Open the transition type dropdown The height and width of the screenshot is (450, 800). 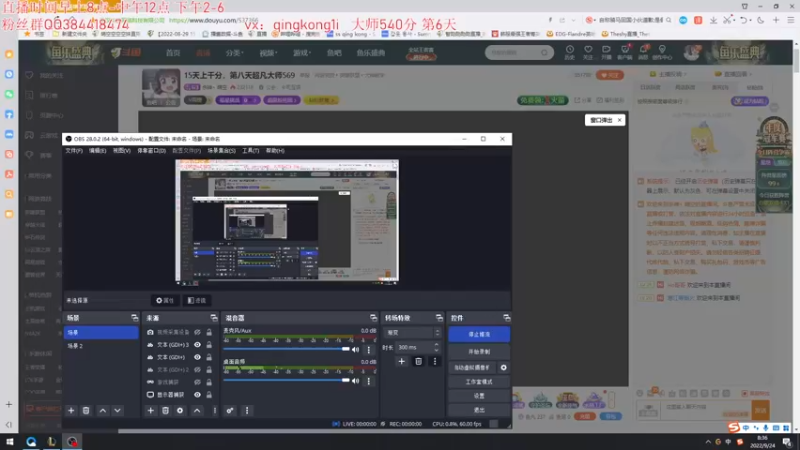412,333
